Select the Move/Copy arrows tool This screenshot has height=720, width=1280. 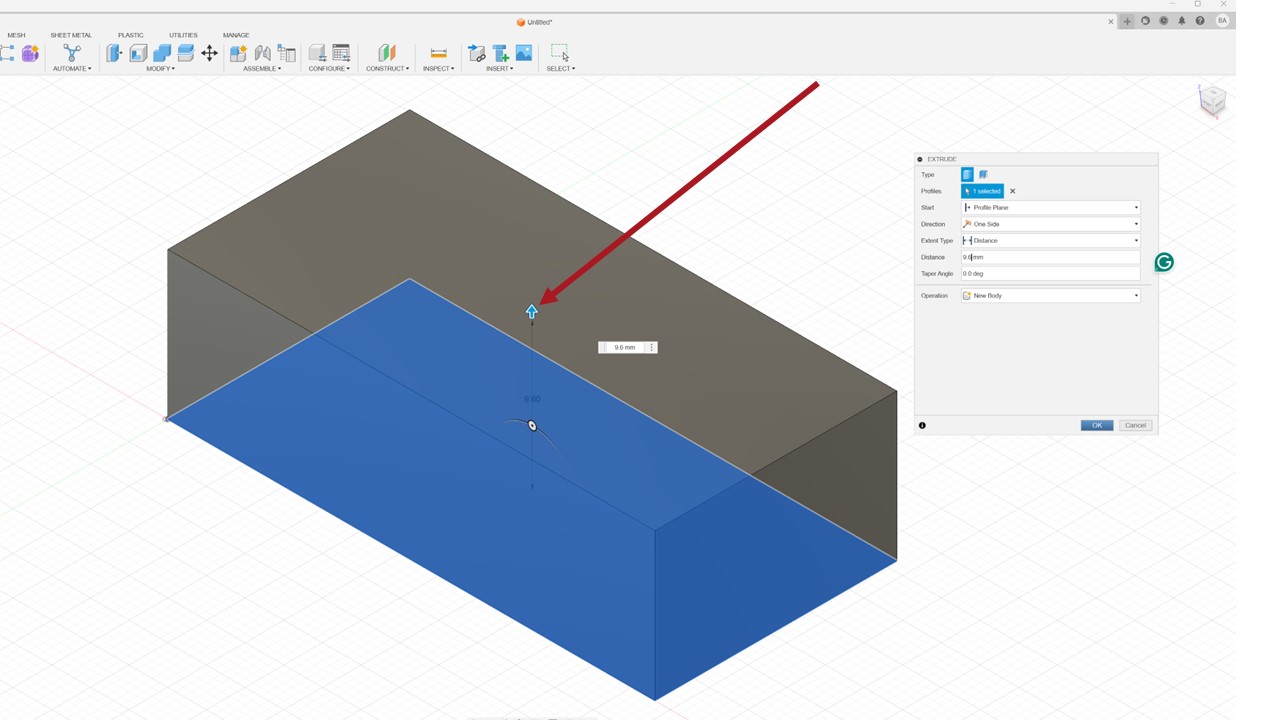point(209,53)
